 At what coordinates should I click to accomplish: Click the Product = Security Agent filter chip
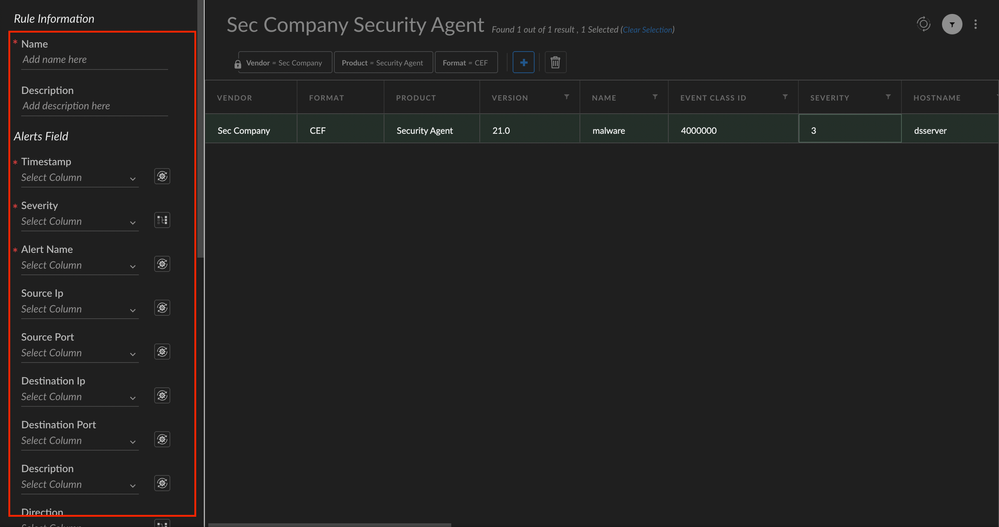[x=384, y=63]
